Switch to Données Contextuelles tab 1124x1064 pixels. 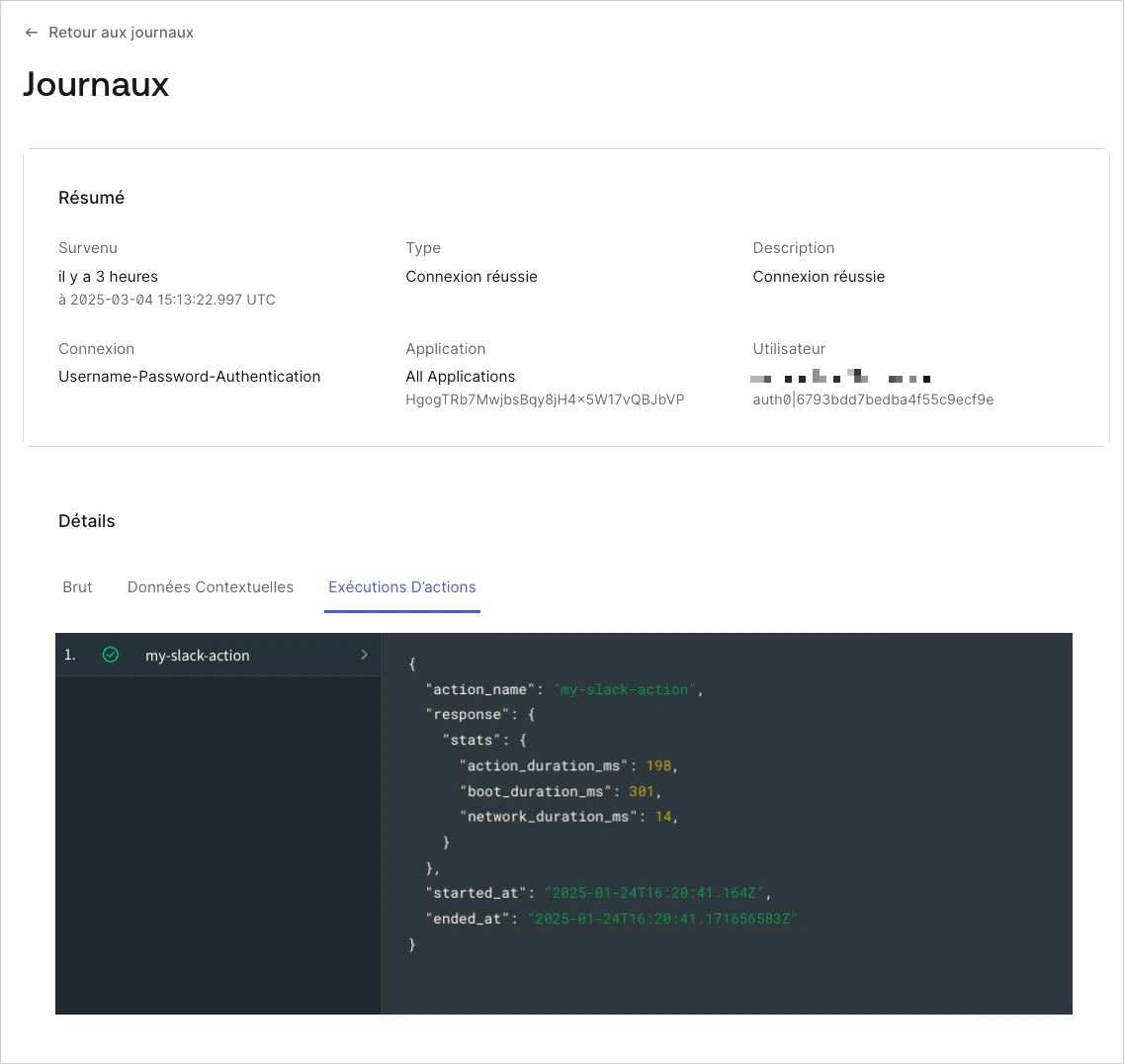click(210, 587)
